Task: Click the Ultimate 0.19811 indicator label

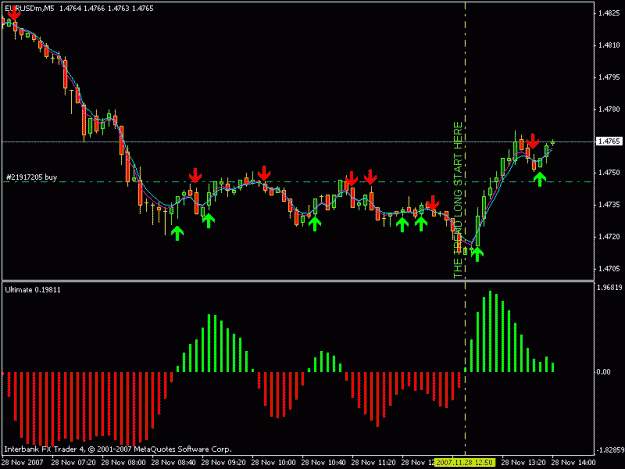Action: pyautogui.click(x=33, y=290)
